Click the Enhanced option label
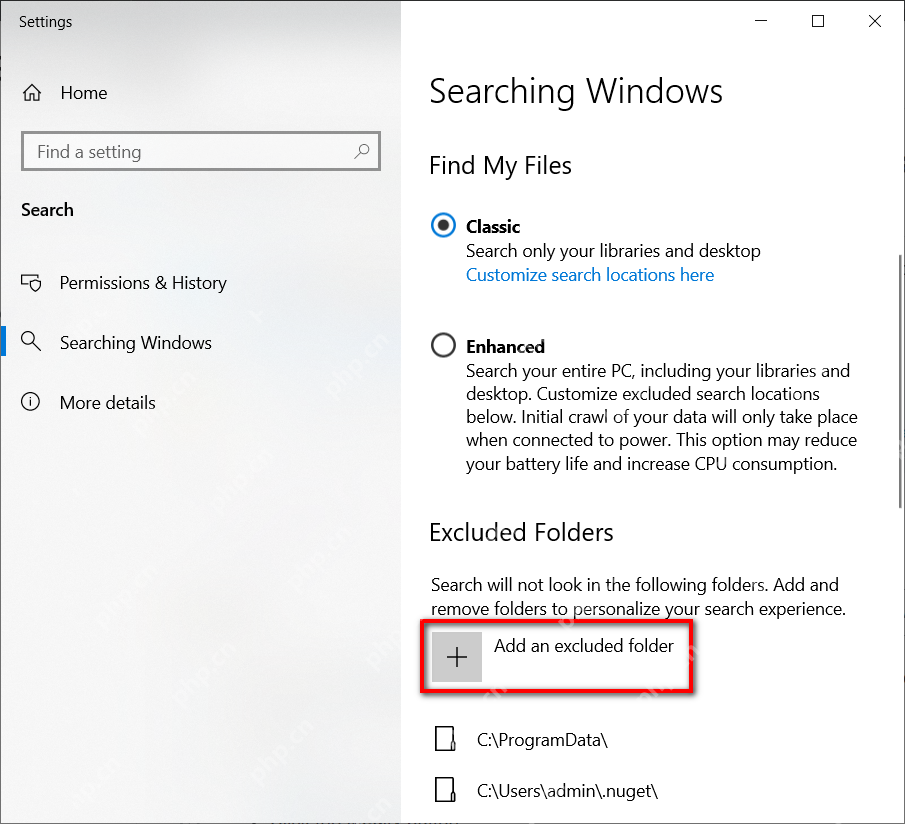The height and width of the screenshot is (824, 905). click(x=505, y=346)
